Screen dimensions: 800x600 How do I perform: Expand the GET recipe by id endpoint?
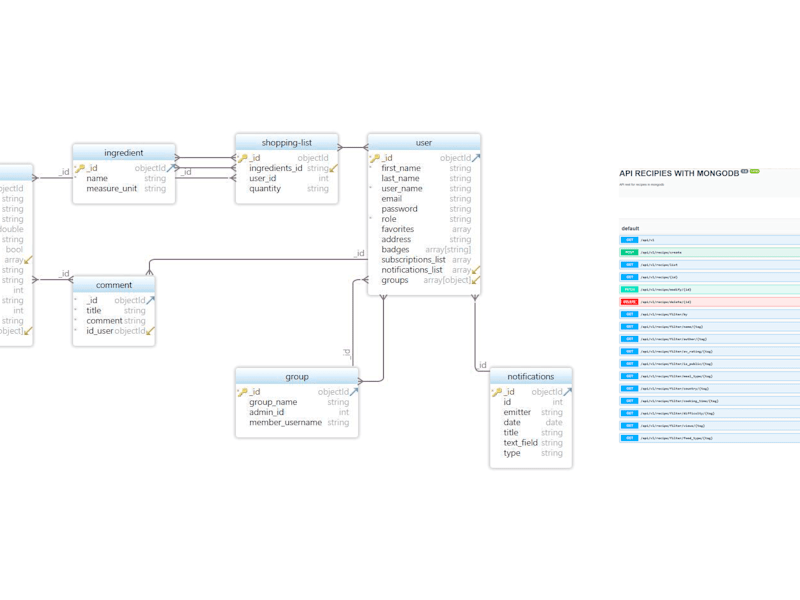point(710,277)
